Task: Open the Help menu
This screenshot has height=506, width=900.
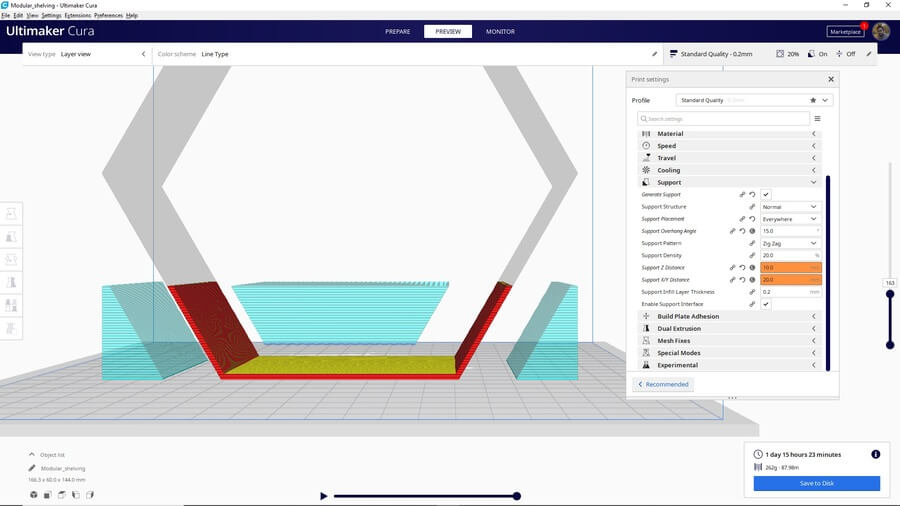Action: pos(132,15)
